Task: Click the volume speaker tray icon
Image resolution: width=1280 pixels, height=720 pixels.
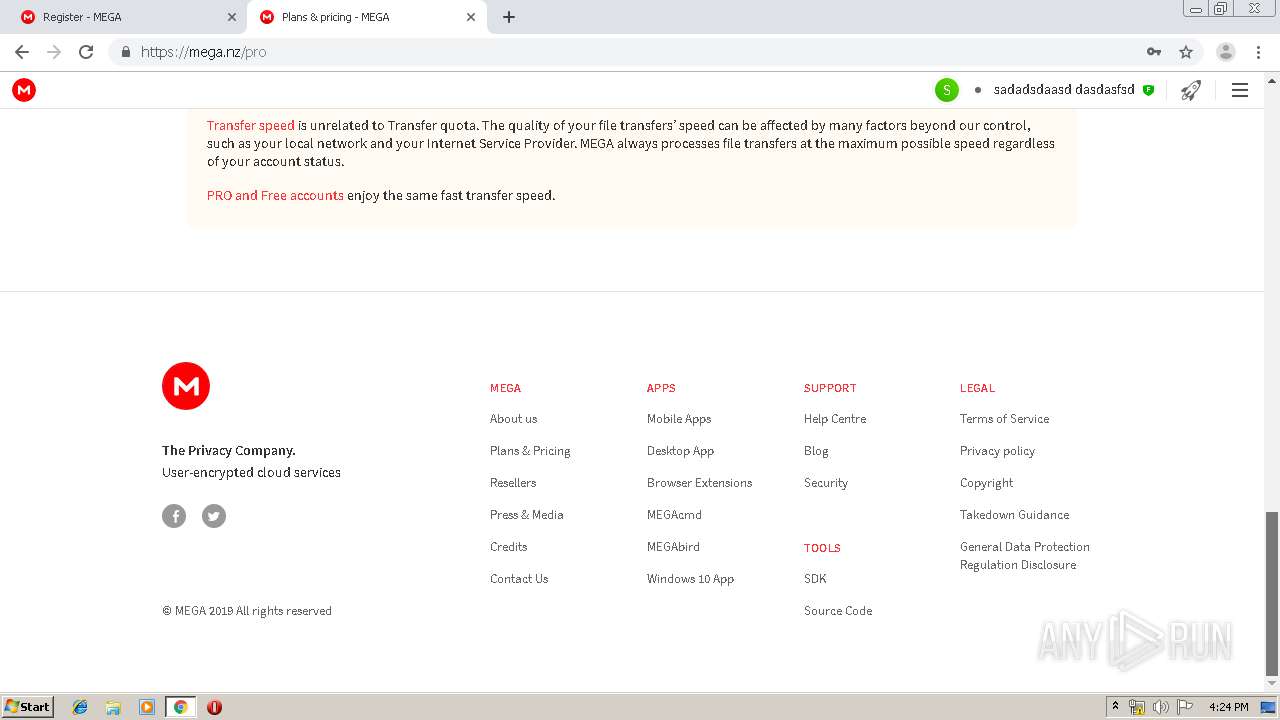Action: click(x=1160, y=707)
